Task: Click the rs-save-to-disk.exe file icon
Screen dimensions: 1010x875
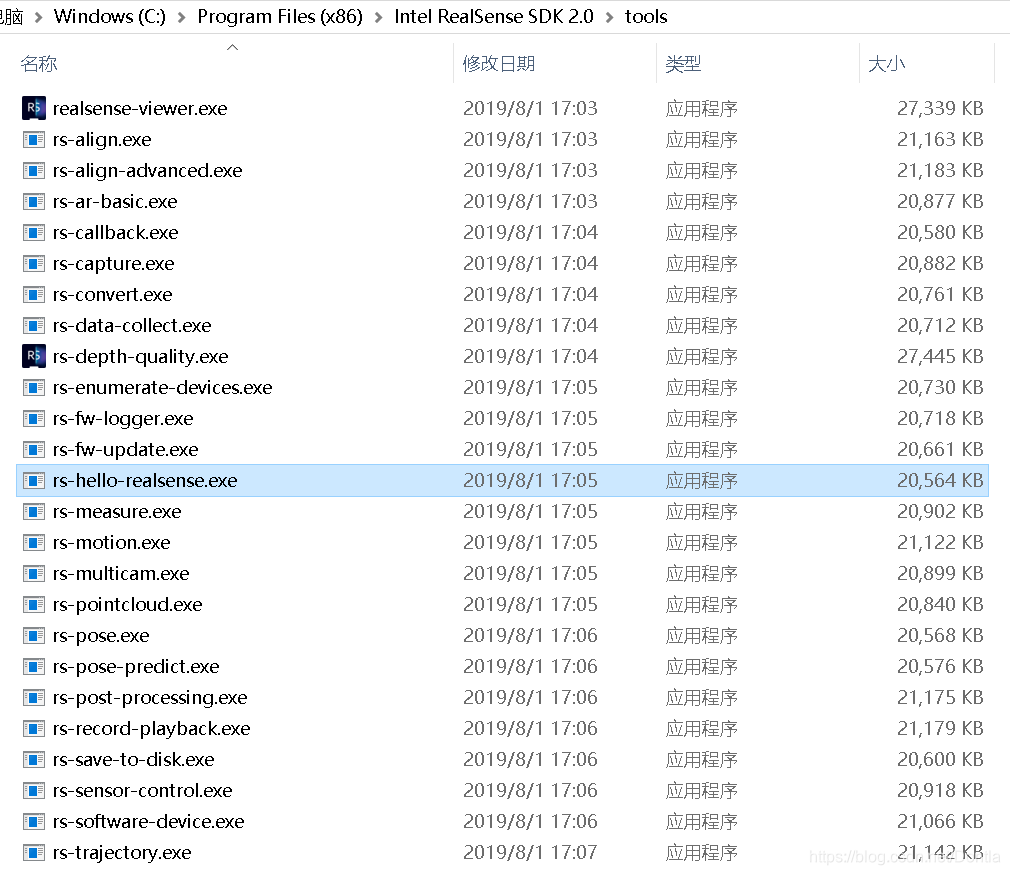Action: point(33,759)
